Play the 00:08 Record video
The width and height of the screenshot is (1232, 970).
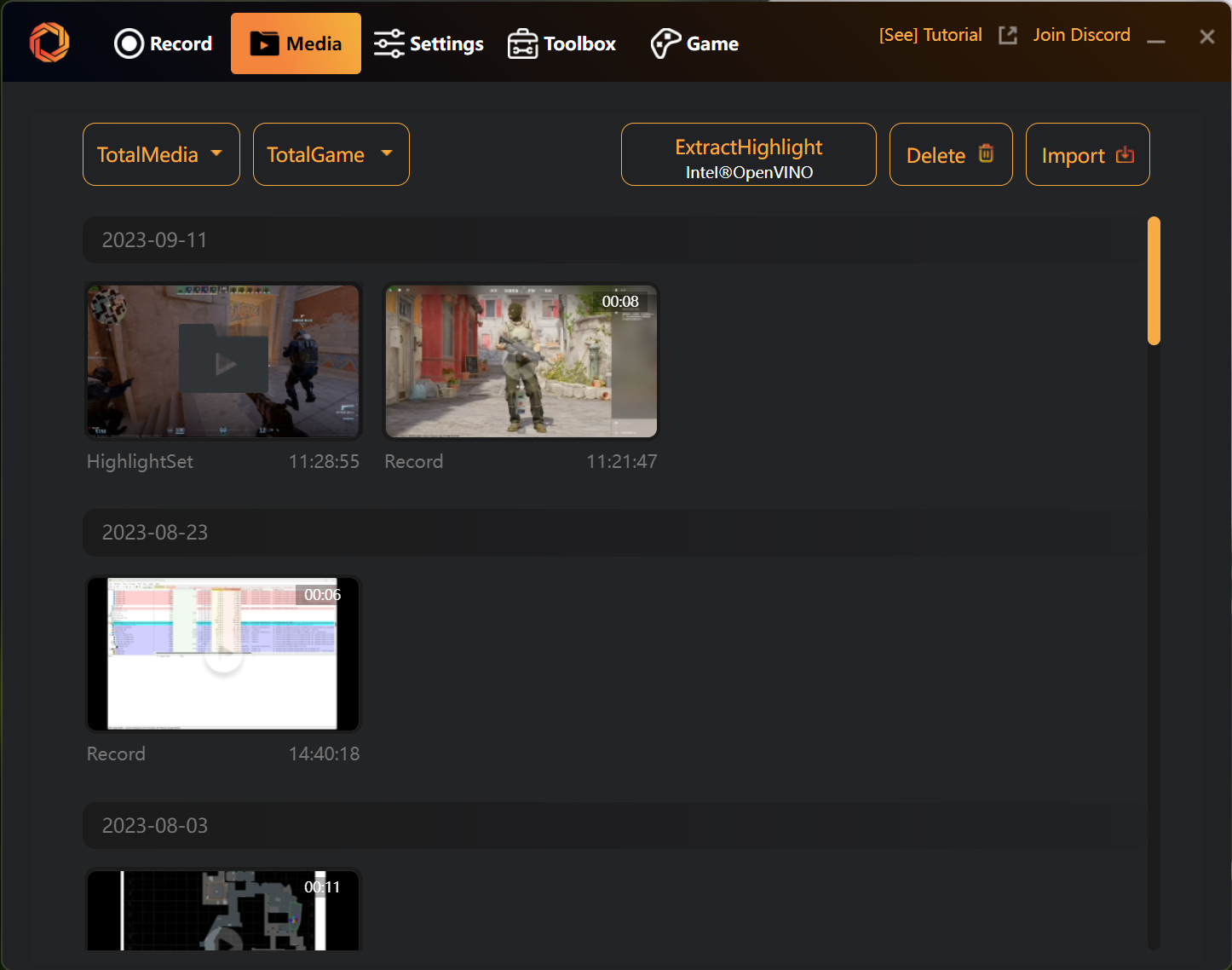tap(521, 361)
